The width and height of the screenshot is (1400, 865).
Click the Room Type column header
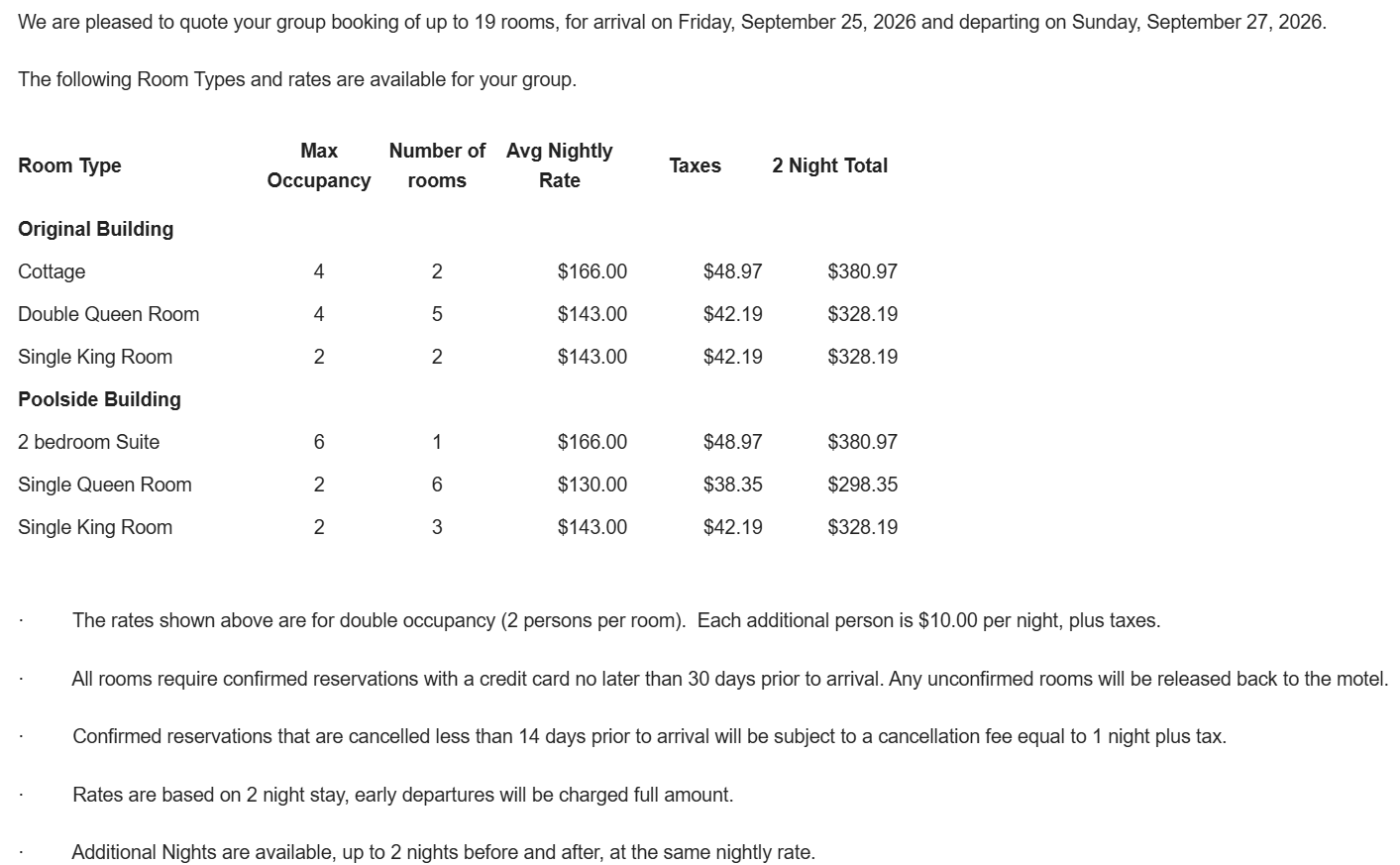[x=69, y=165]
